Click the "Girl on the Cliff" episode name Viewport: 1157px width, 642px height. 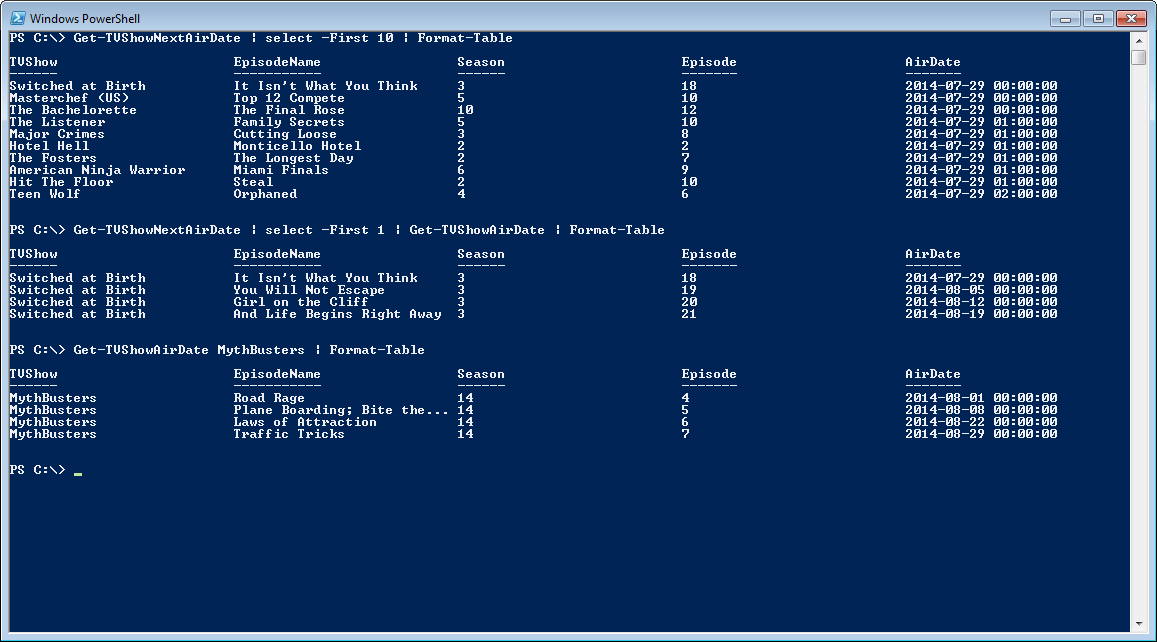tap(301, 302)
